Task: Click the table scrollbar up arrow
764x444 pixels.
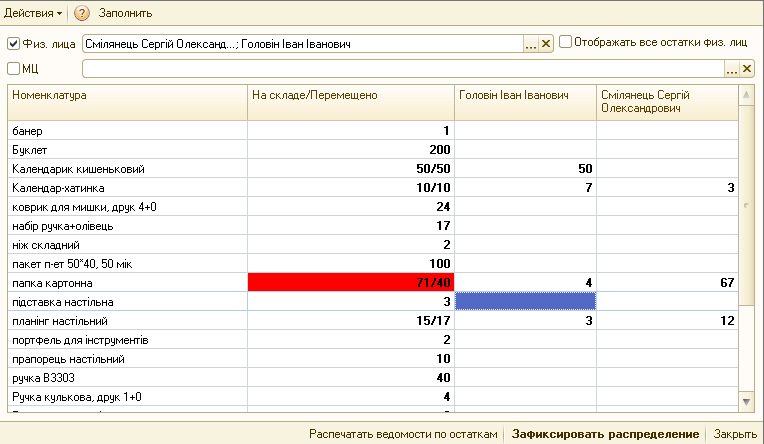Action: click(x=745, y=94)
